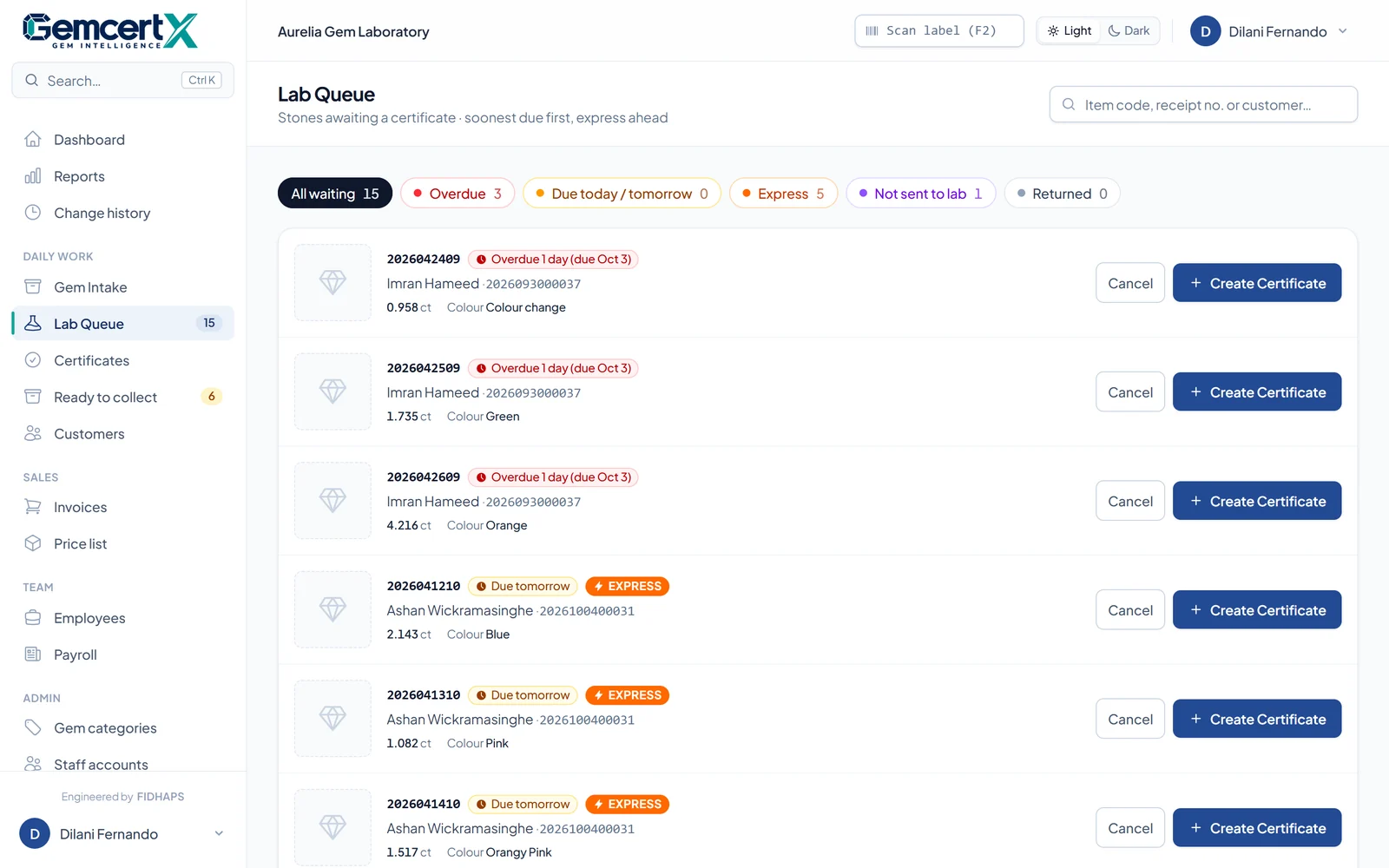Screen dimensions: 1389x868
Task: Click the sidebar Search field
Action: [x=123, y=80]
